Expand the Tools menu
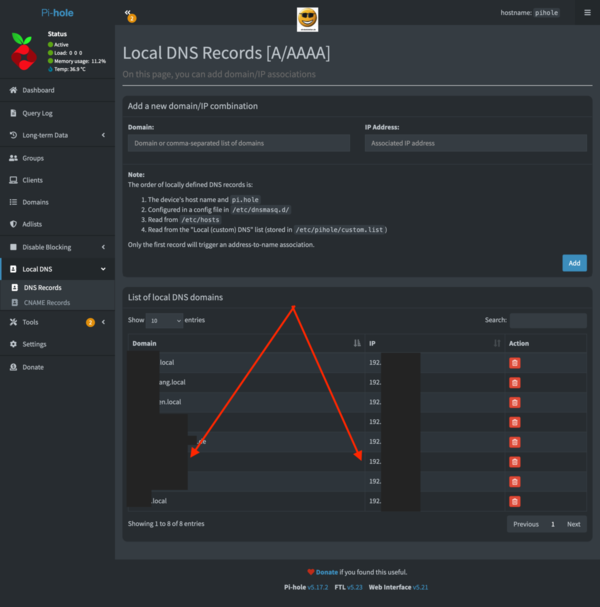 57,322
